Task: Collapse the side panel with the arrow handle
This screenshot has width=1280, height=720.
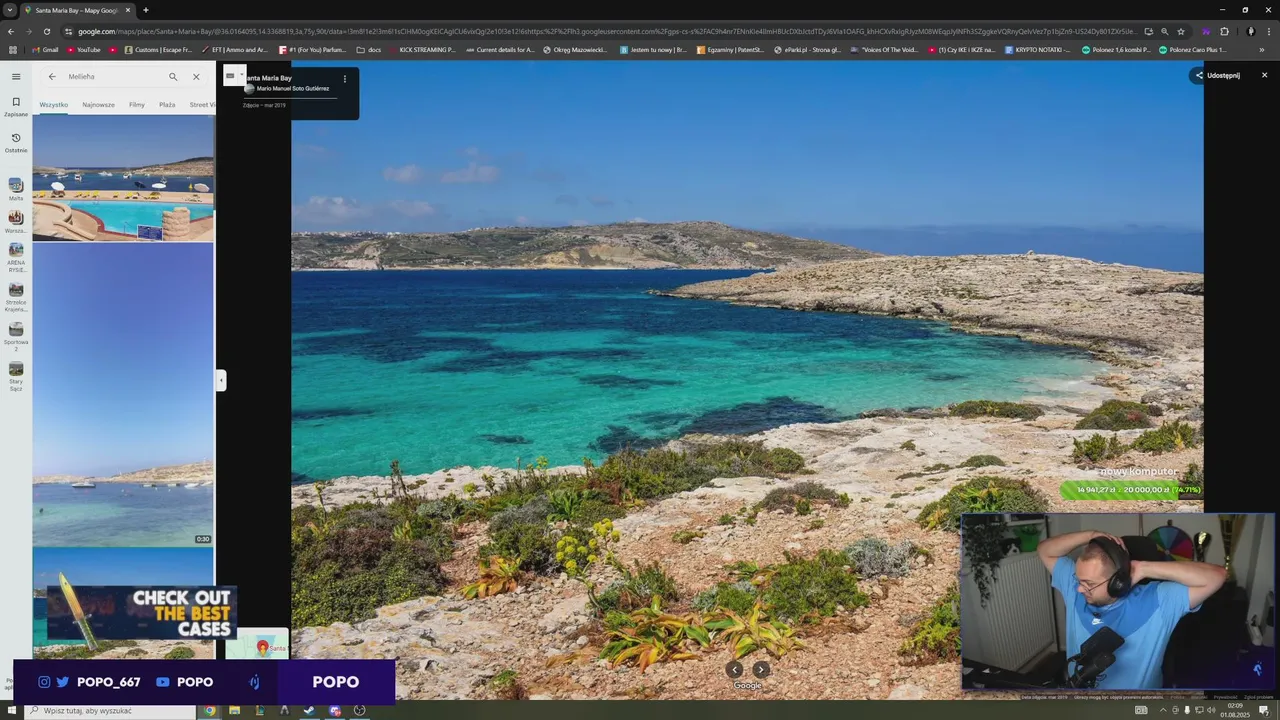Action: [221, 380]
